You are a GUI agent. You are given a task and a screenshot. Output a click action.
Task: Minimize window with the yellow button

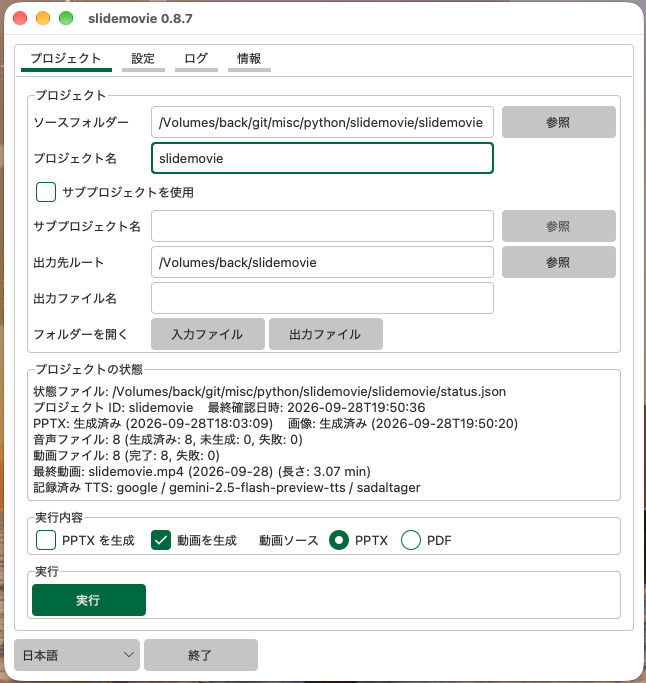click(43, 18)
